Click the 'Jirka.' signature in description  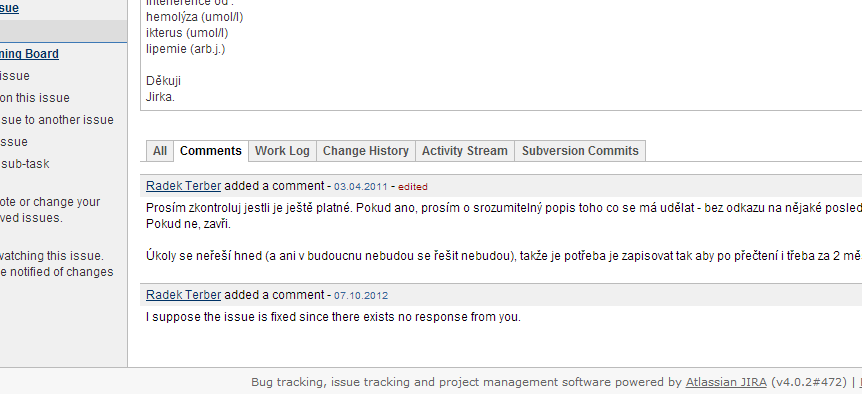click(161, 97)
